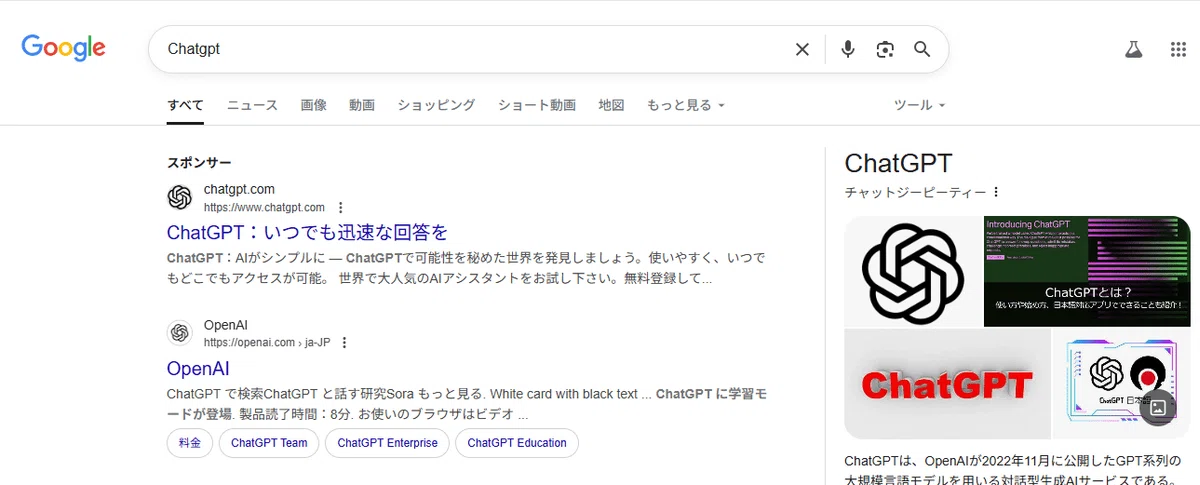1200x485 pixels.
Task: Click the ChatGPT Team sitelink chip
Action: (x=269, y=443)
